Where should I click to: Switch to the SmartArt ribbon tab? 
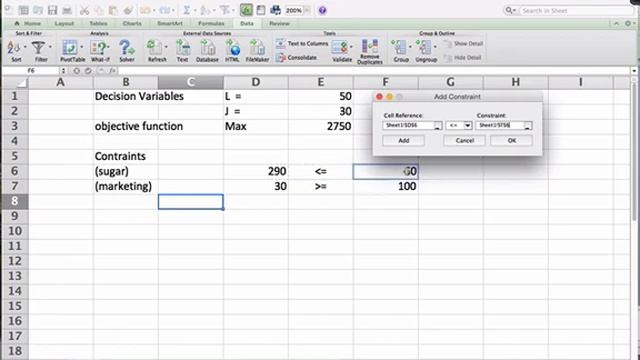[170, 24]
